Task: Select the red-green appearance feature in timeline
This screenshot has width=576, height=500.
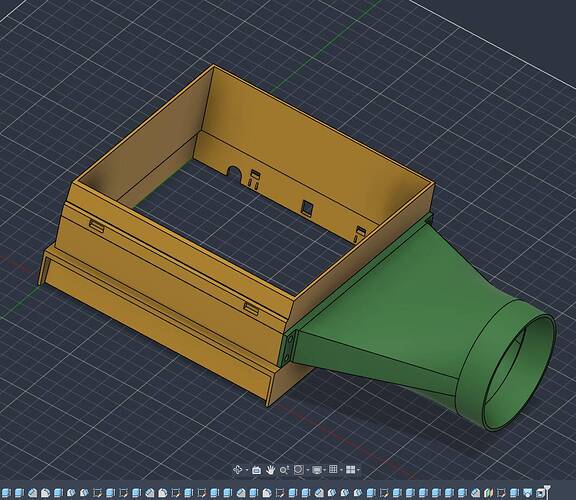Action: pyautogui.click(x=488, y=492)
